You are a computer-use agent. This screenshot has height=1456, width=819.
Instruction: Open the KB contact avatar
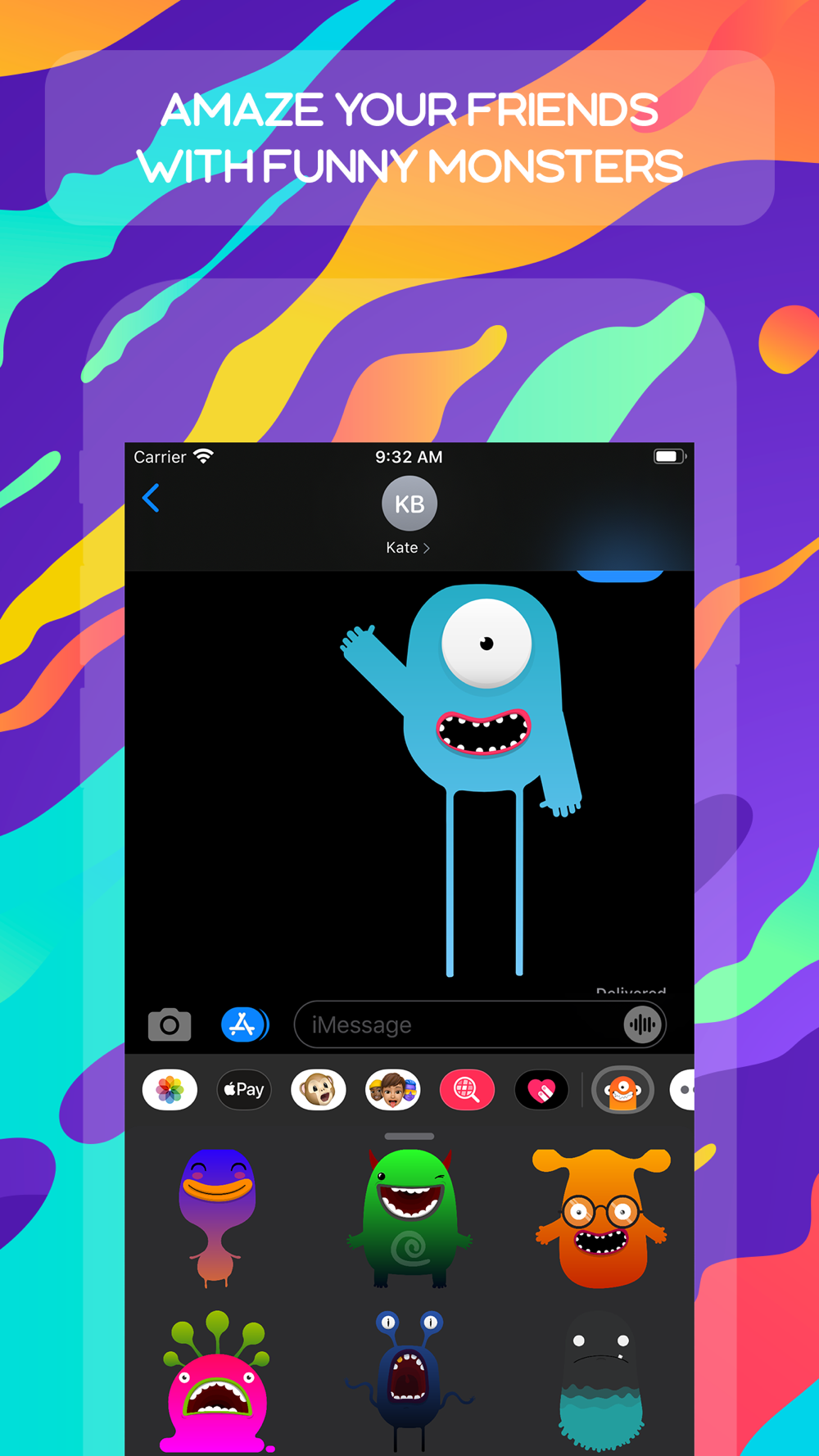tap(409, 504)
